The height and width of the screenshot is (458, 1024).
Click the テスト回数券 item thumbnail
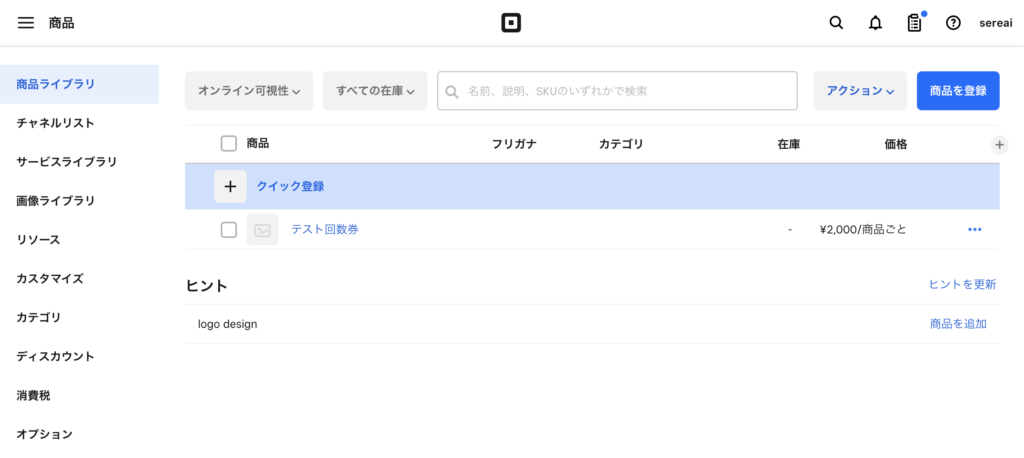point(262,230)
